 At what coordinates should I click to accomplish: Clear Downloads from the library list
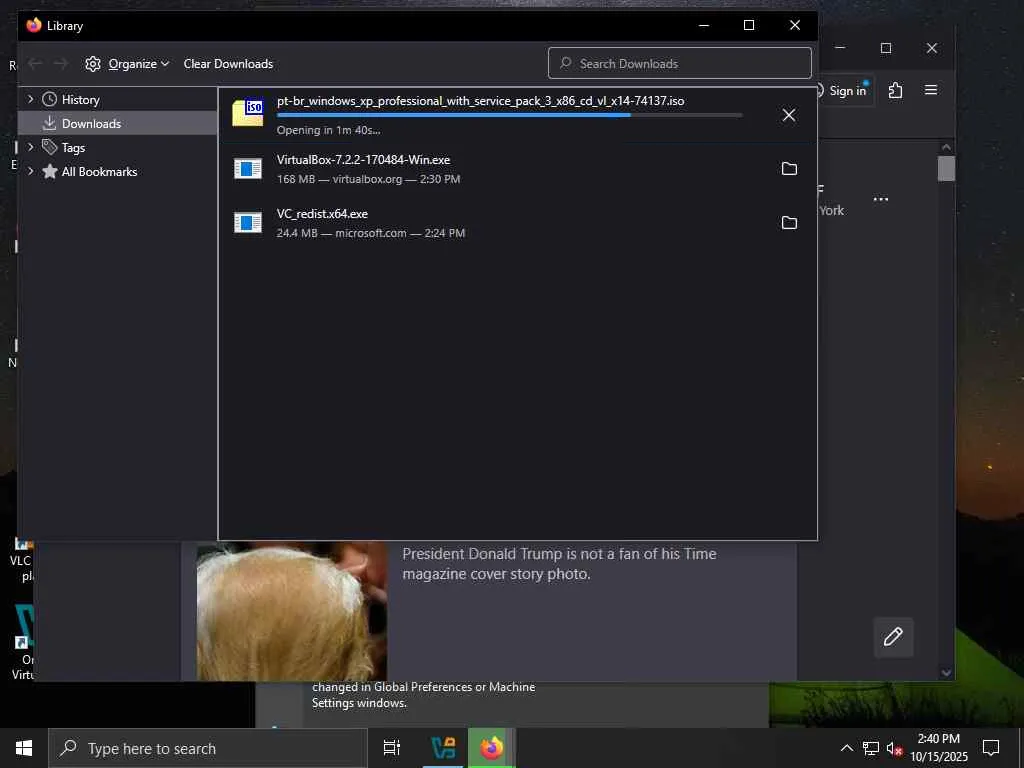click(x=228, y=63)
